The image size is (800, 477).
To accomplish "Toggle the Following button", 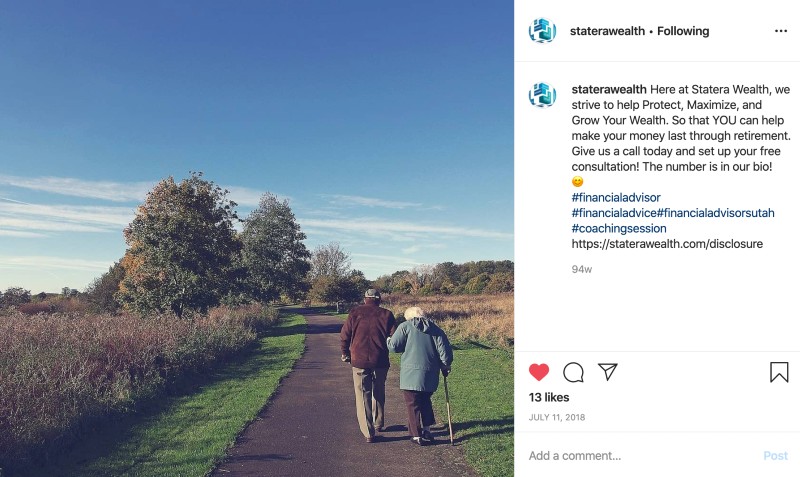I will (x=683, y=31).
